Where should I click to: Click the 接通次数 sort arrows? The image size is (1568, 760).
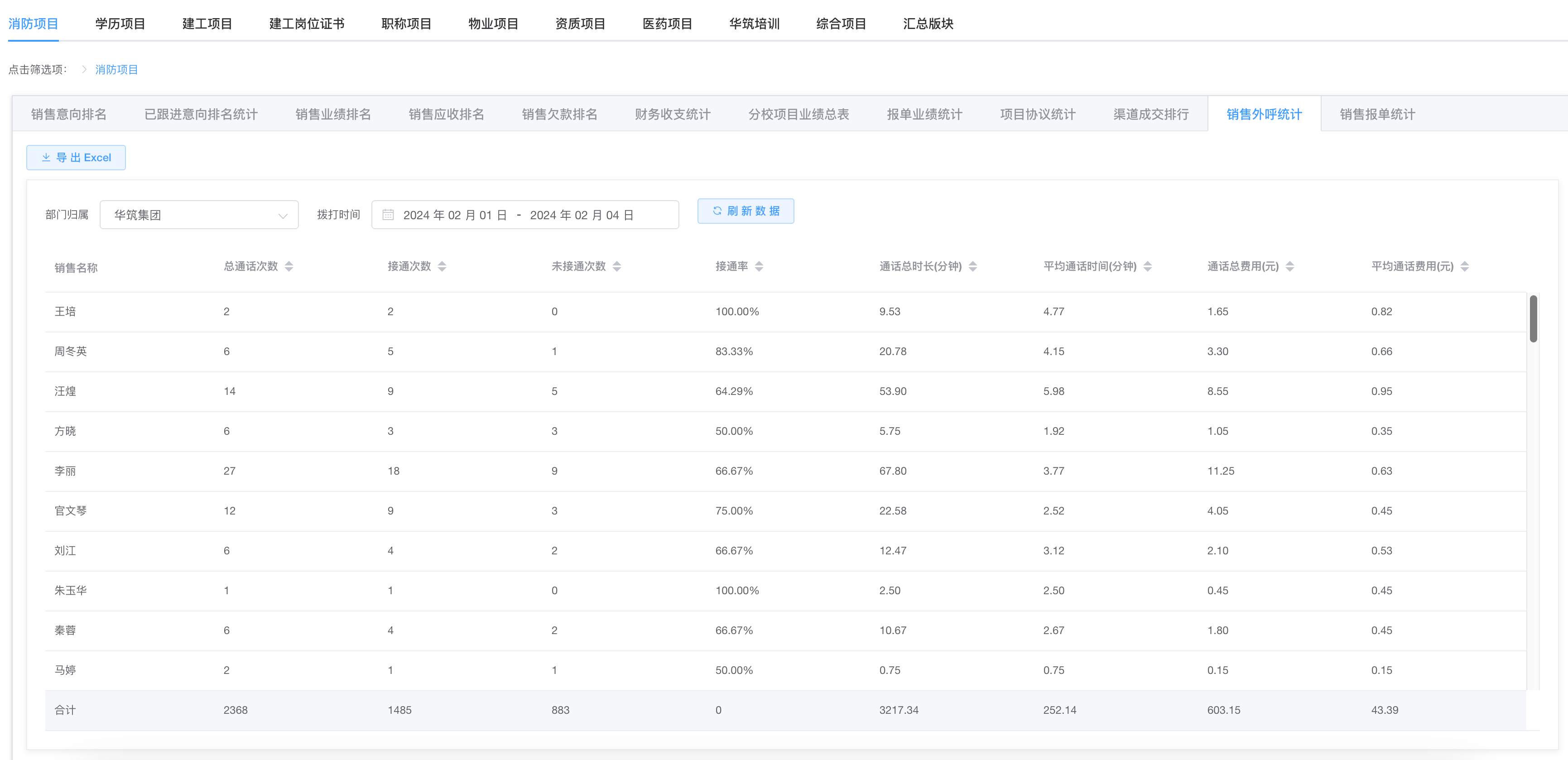tap(442, 266)
